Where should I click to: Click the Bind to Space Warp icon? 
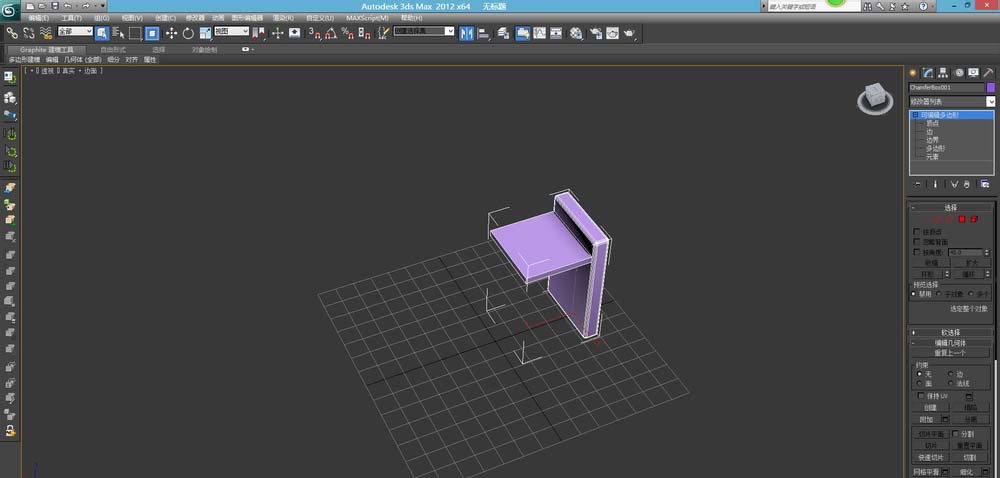[46, 33]
